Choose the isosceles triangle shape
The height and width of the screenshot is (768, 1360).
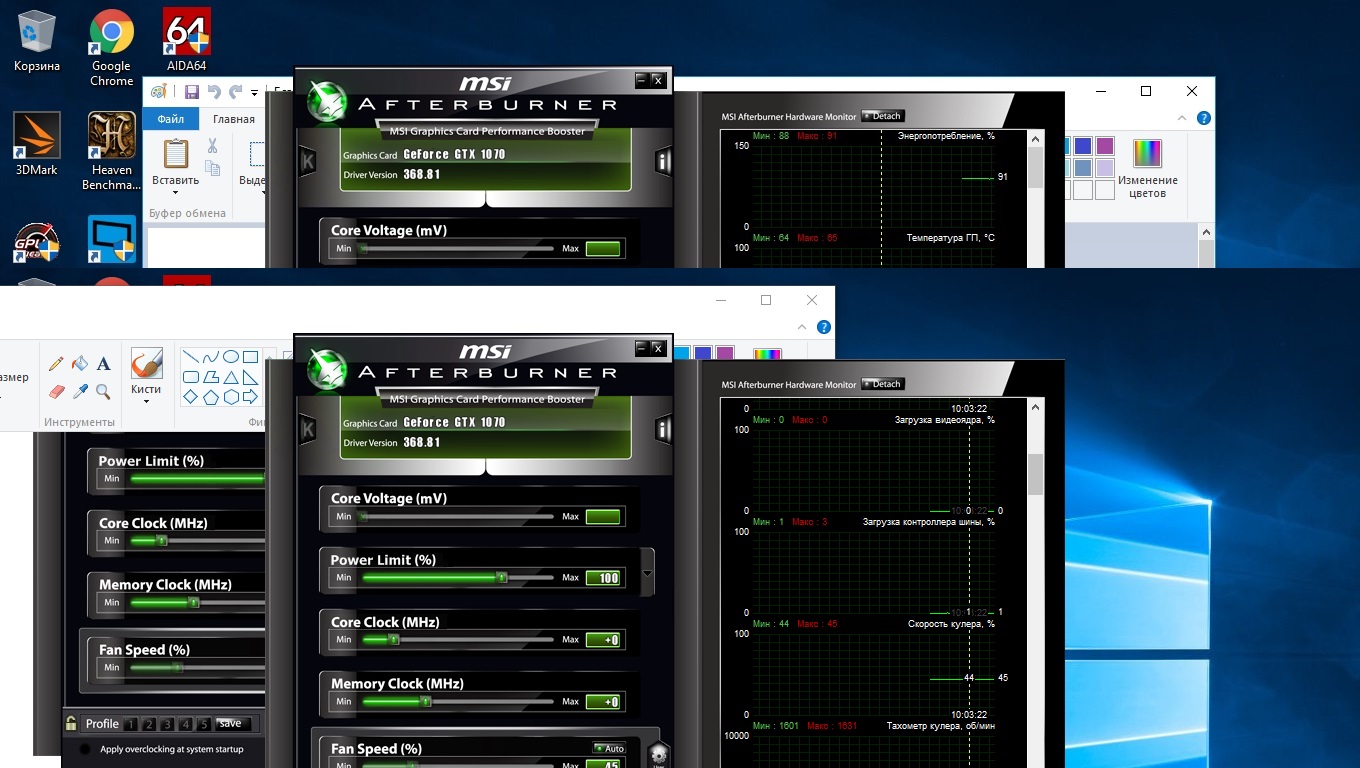(230, 377)
